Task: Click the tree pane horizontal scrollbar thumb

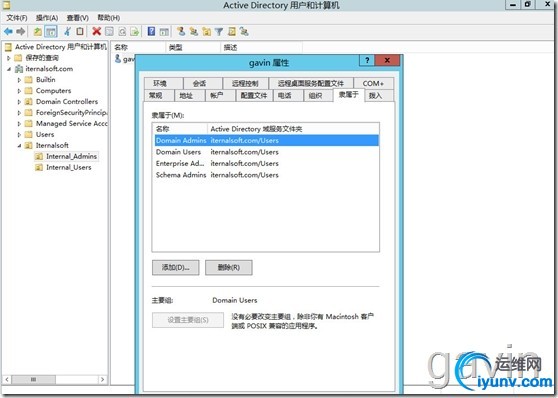Action: pos(33,379)
